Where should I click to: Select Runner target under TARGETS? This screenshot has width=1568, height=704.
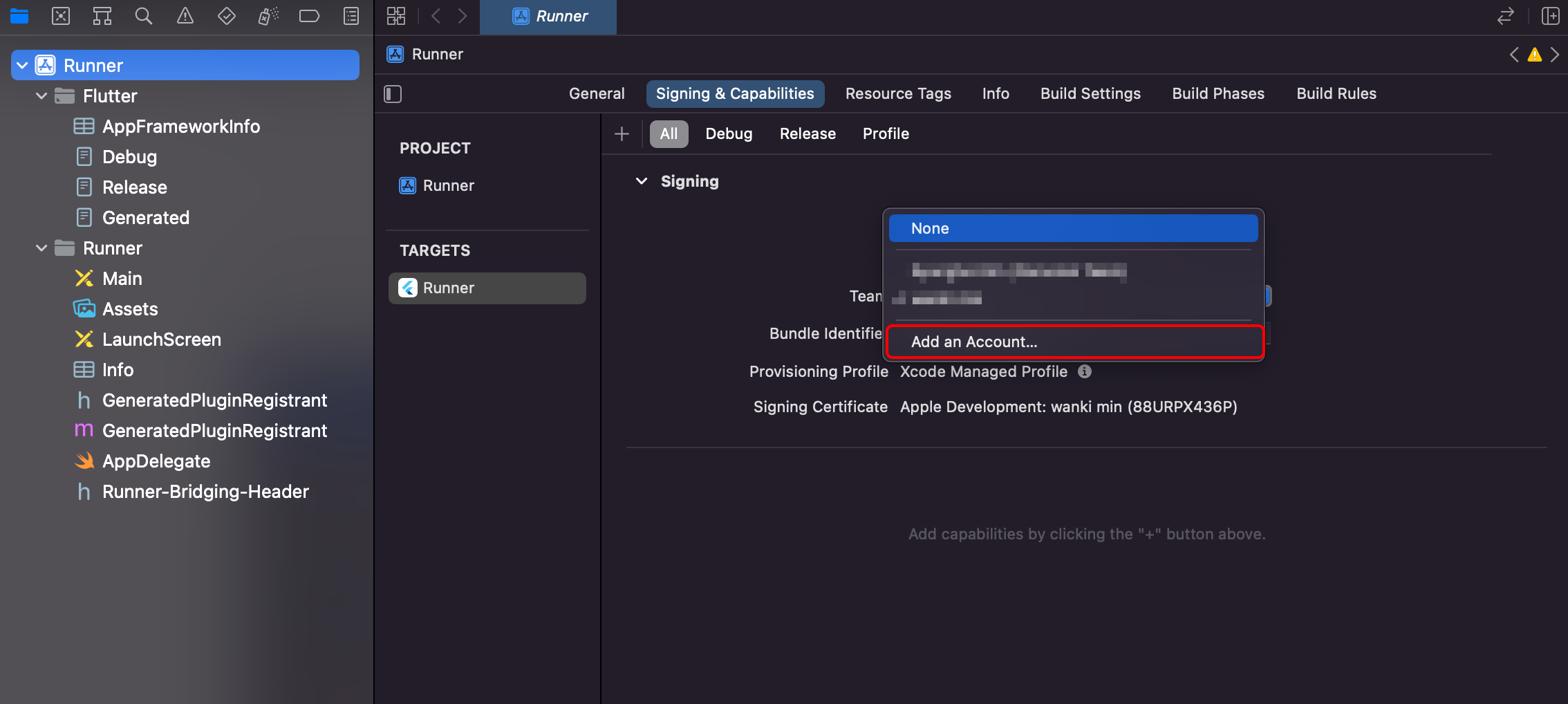click(487, 288)
